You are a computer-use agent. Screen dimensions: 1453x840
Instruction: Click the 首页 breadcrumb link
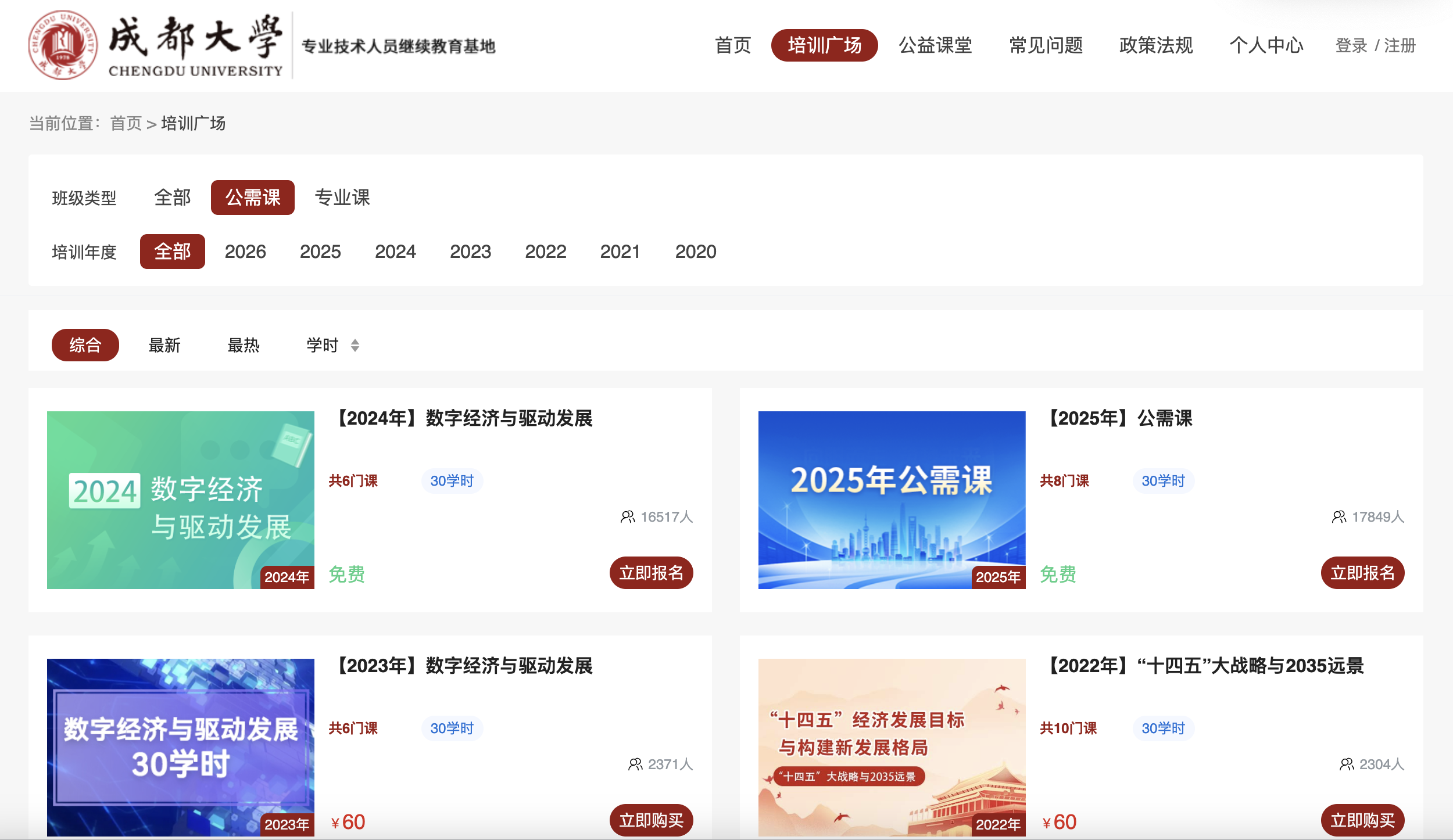(x=126, y=123)
